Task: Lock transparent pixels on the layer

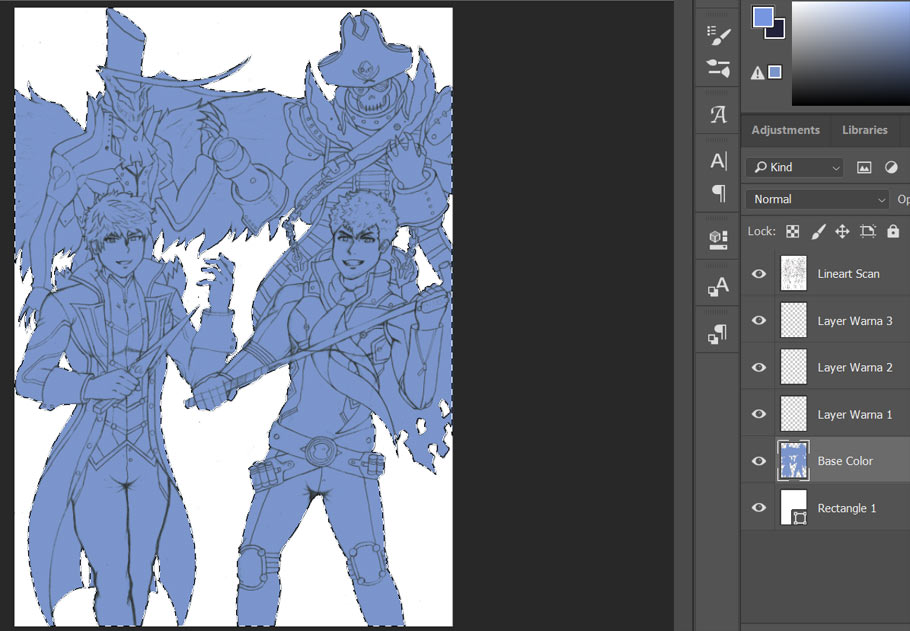Action: pos(792,232)
